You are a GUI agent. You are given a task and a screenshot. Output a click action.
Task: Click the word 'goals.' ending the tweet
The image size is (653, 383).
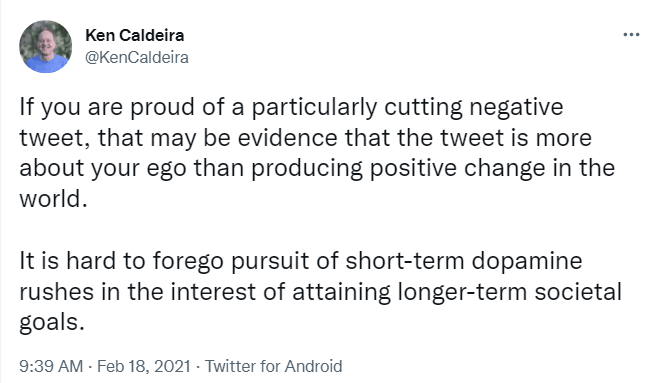(52, 323)
